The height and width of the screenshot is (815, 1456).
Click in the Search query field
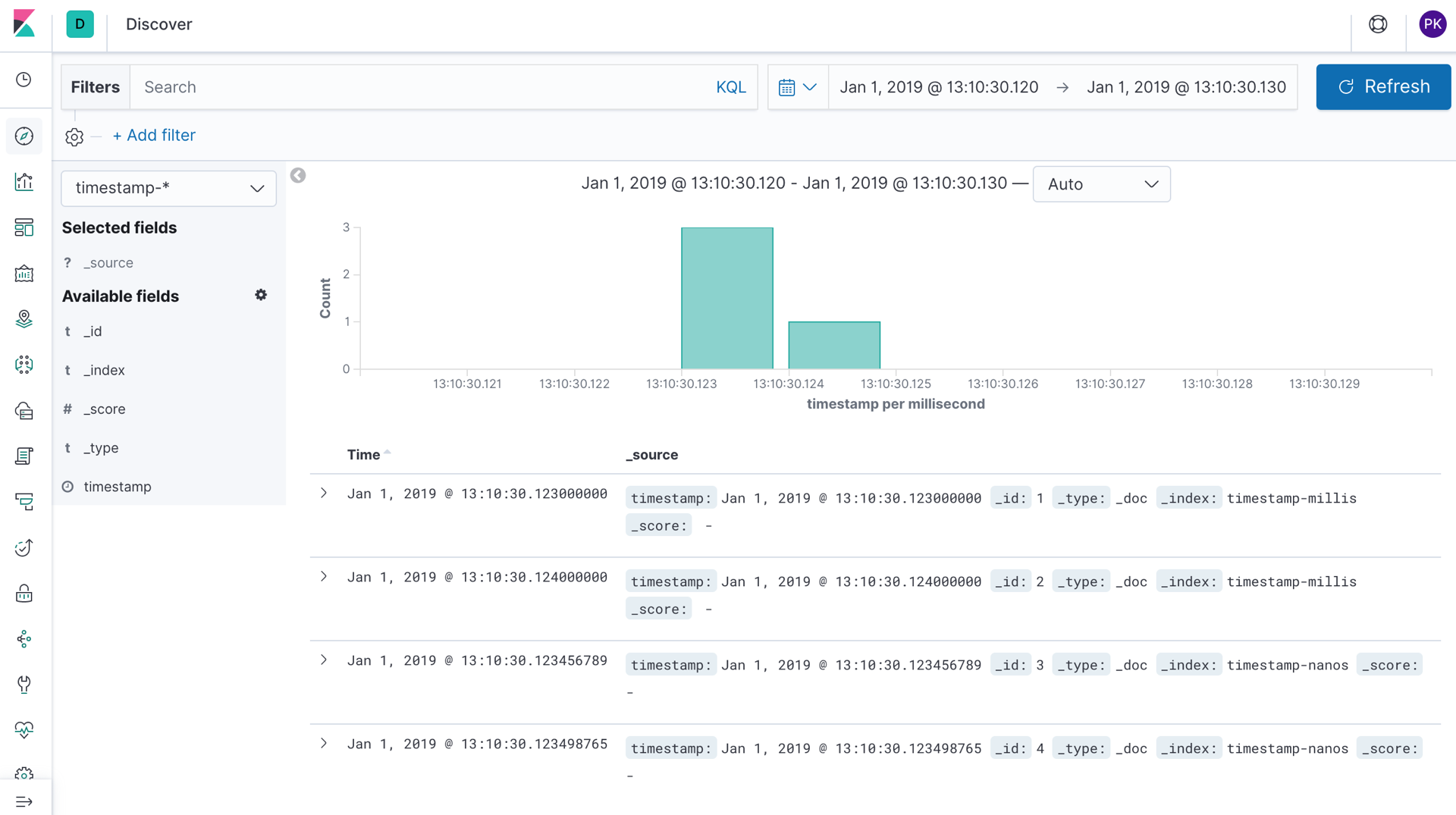tap(425, 87)
